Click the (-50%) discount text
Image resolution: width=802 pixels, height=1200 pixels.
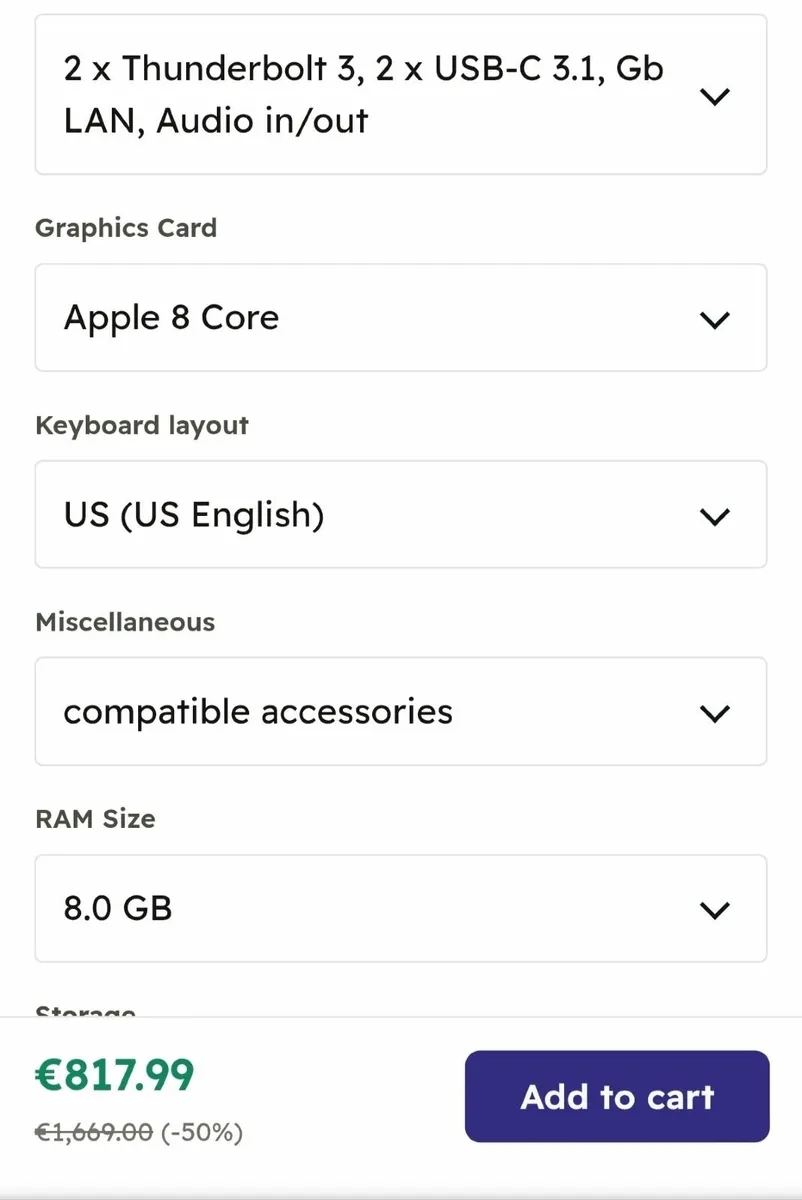[202, 1132]
